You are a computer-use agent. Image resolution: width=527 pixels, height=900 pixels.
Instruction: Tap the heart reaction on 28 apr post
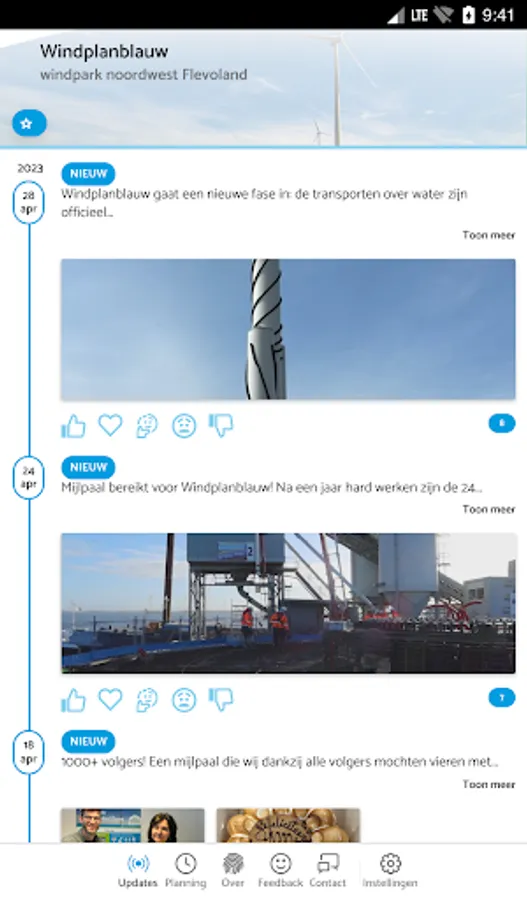point(110,425)
